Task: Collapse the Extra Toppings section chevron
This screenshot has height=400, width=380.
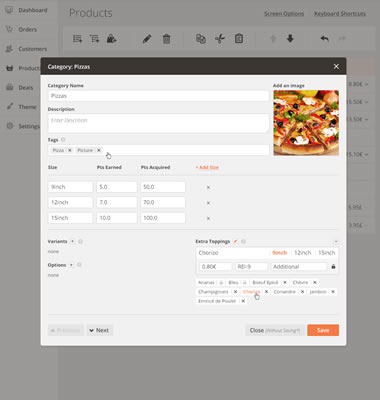Action: tap(336, 241)
